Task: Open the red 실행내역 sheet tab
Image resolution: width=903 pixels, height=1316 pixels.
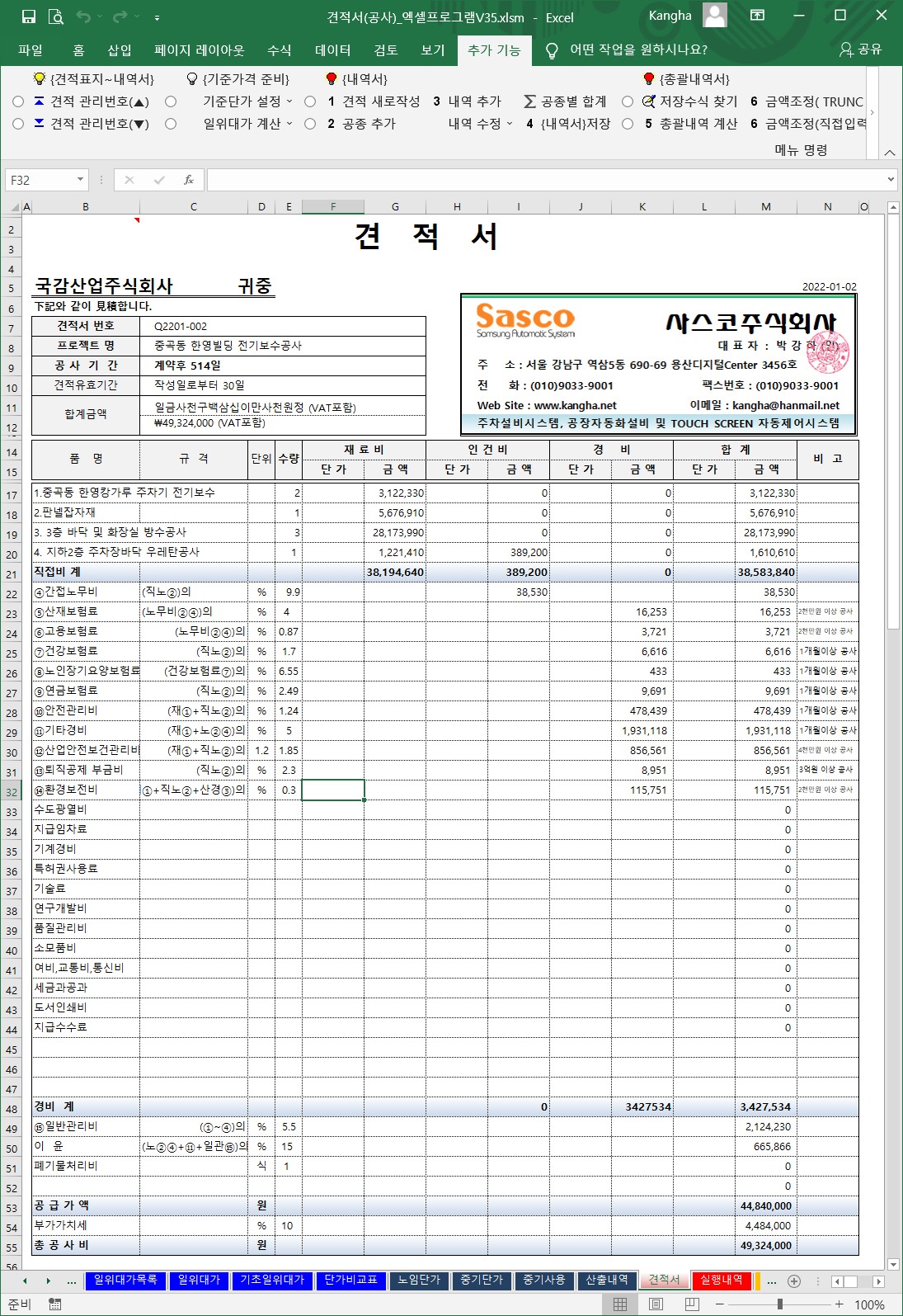Action: click(x=722, y=1280)
